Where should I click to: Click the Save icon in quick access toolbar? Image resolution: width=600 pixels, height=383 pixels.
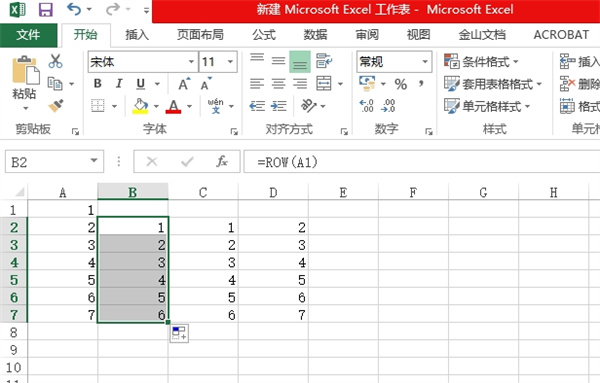(46, 9)
